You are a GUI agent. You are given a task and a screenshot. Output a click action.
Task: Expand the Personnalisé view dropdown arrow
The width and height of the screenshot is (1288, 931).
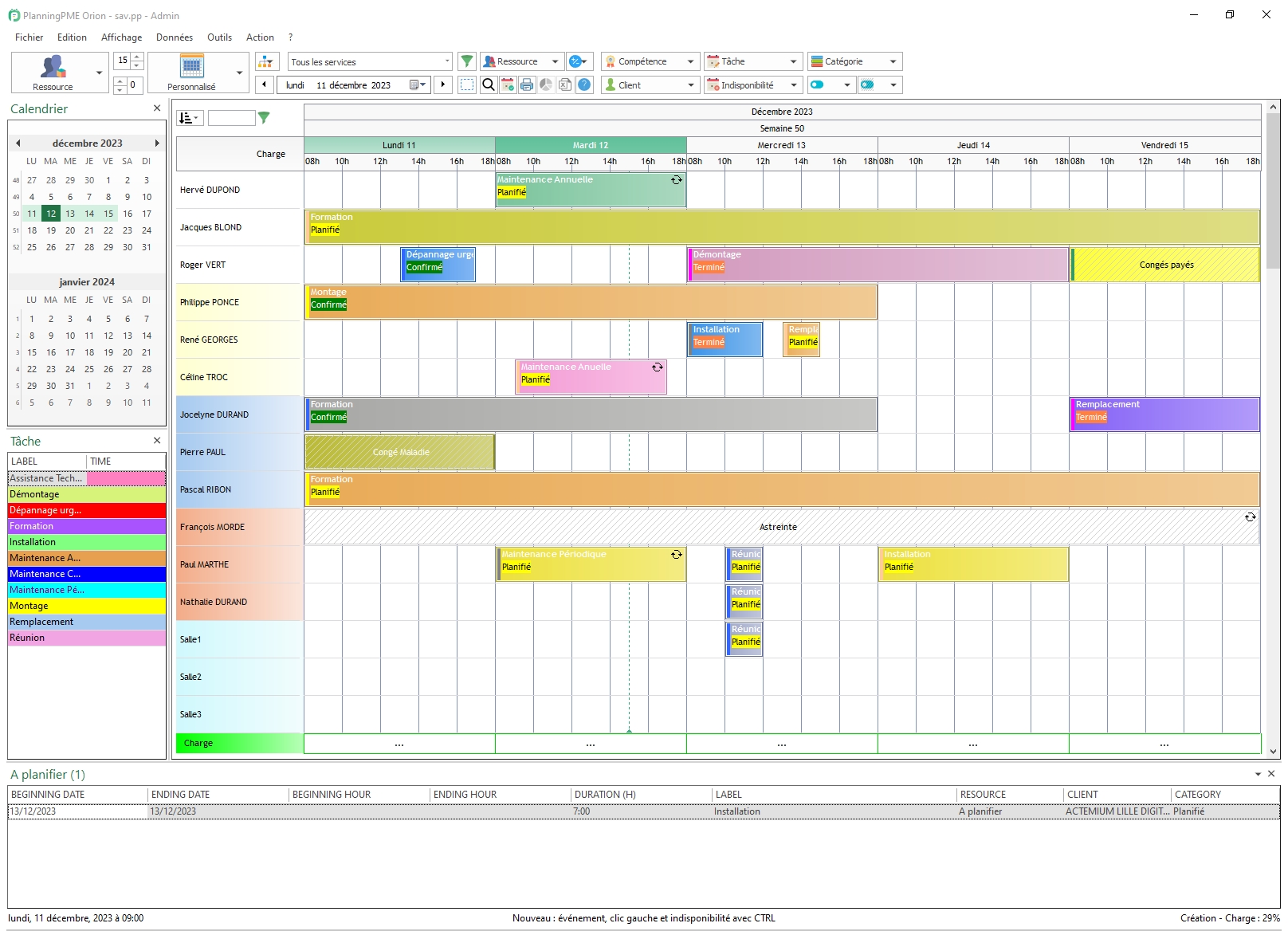click(x=240, y=73)
